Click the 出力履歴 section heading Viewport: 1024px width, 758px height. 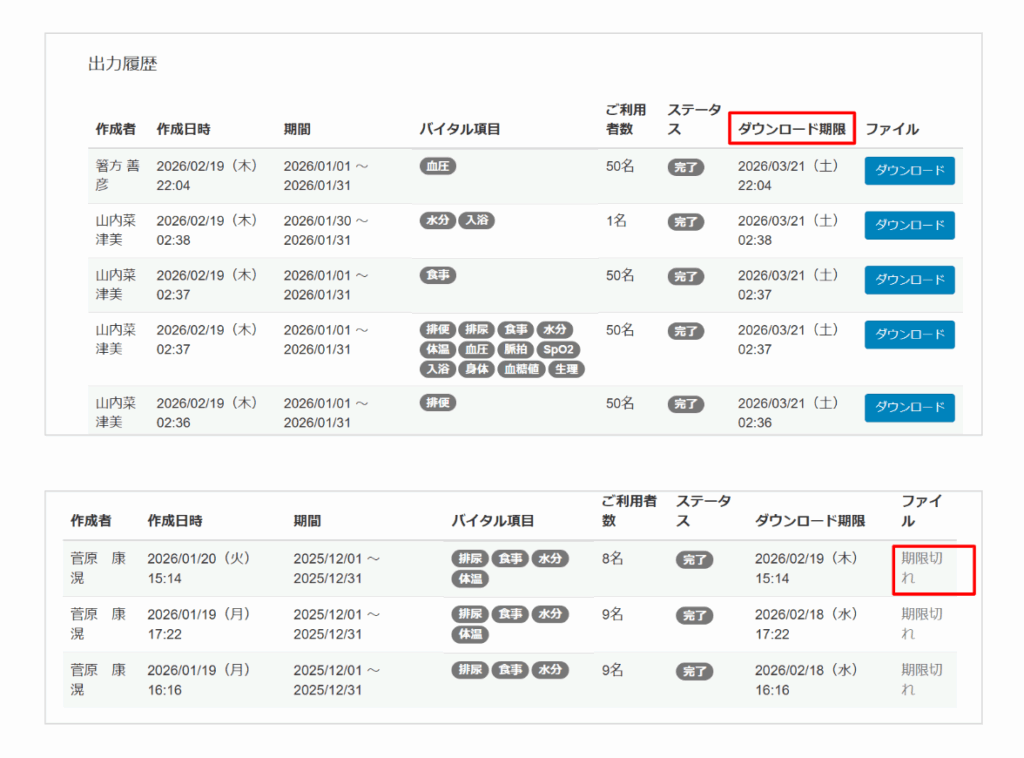pos(122,65)
